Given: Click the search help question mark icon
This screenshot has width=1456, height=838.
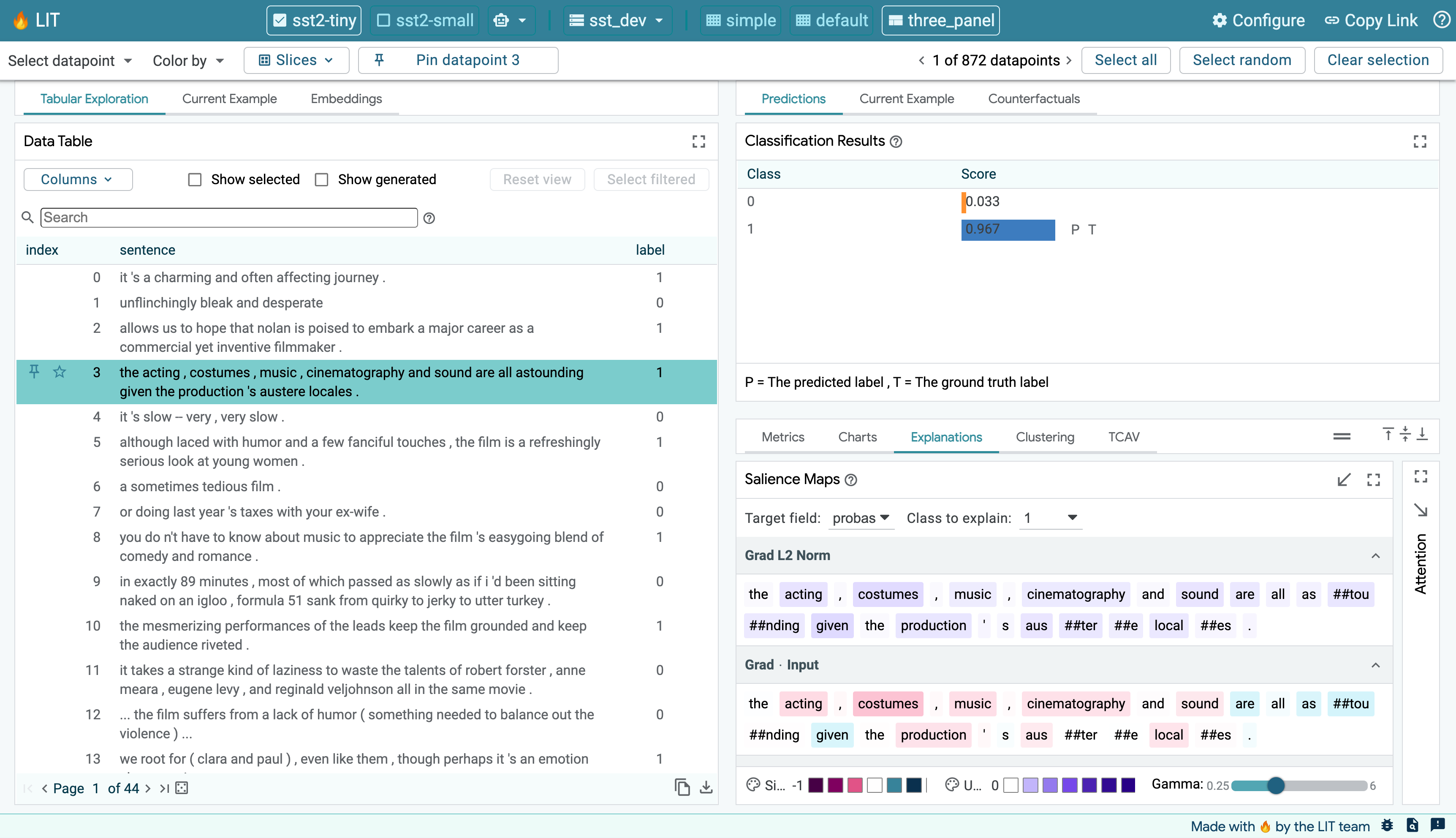Looking at the screenshot, I should (429, 218).
